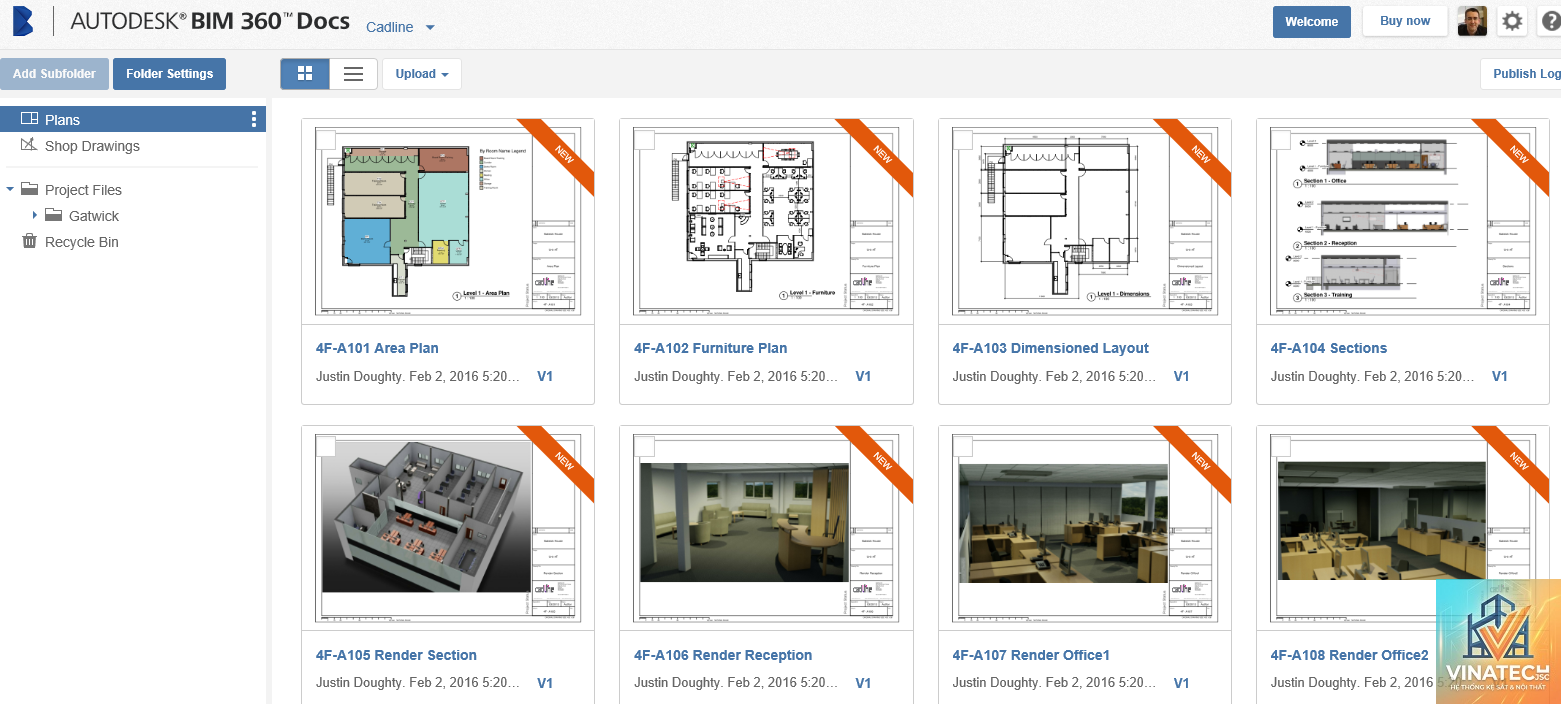Tick the checkbox on 4F-A108 Render Office2
Screen dimensions: 1561x704
(1281, 446)
